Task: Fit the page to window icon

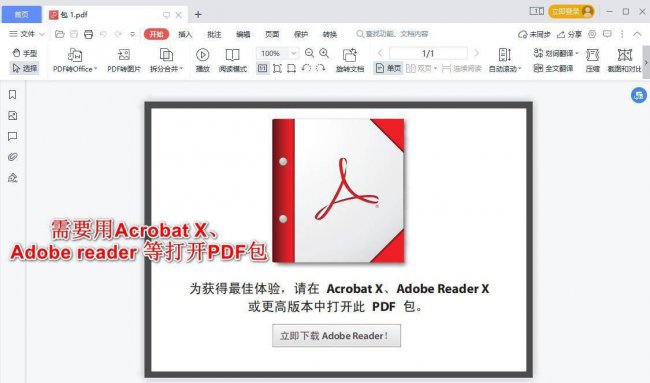Action: click(x=277, y=68)
